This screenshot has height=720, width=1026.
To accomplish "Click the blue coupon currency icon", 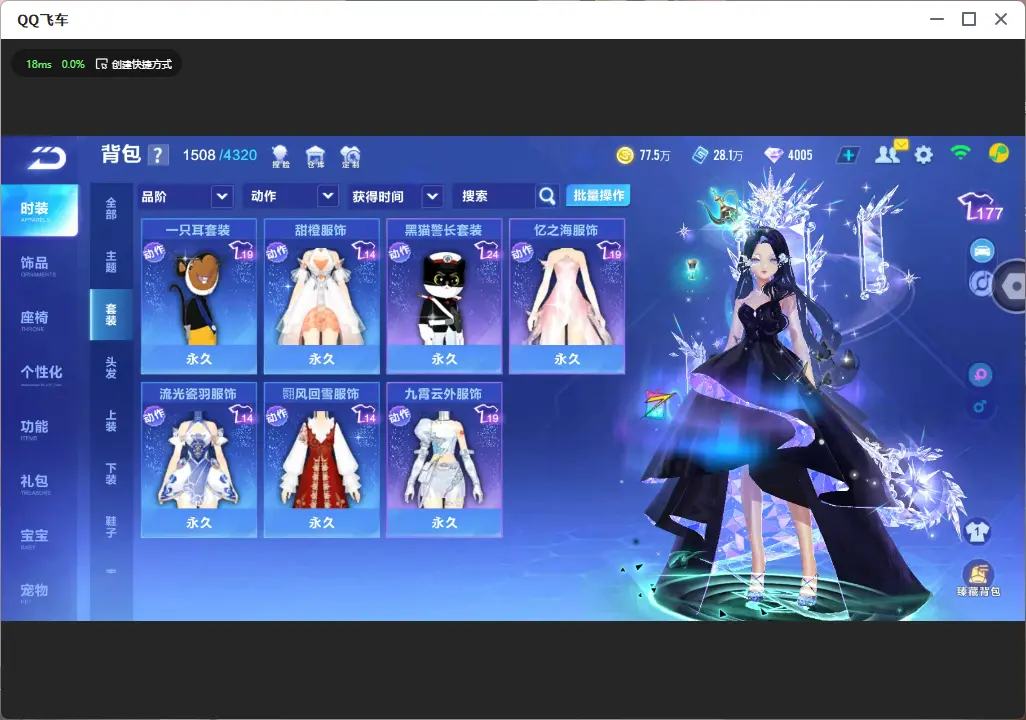I will [x=700, y=155].
